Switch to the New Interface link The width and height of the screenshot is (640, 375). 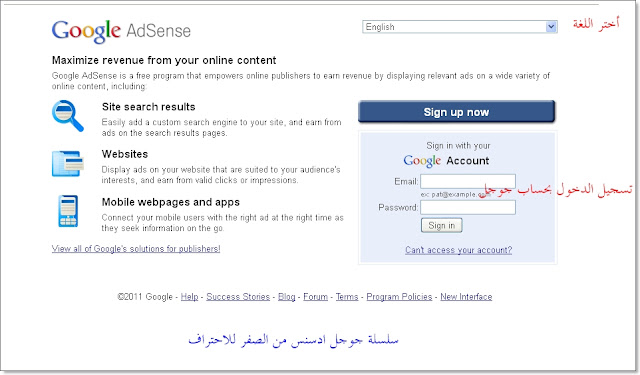tap(466, 297)
